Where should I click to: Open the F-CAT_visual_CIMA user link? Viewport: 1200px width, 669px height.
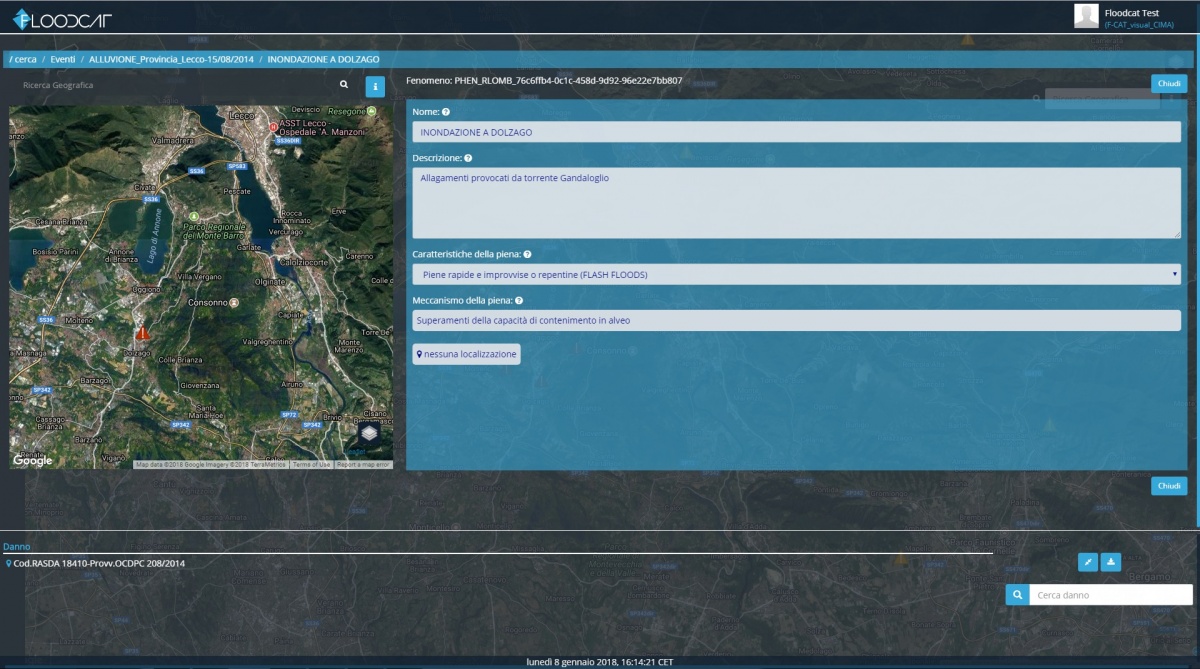click(1139, 24)
